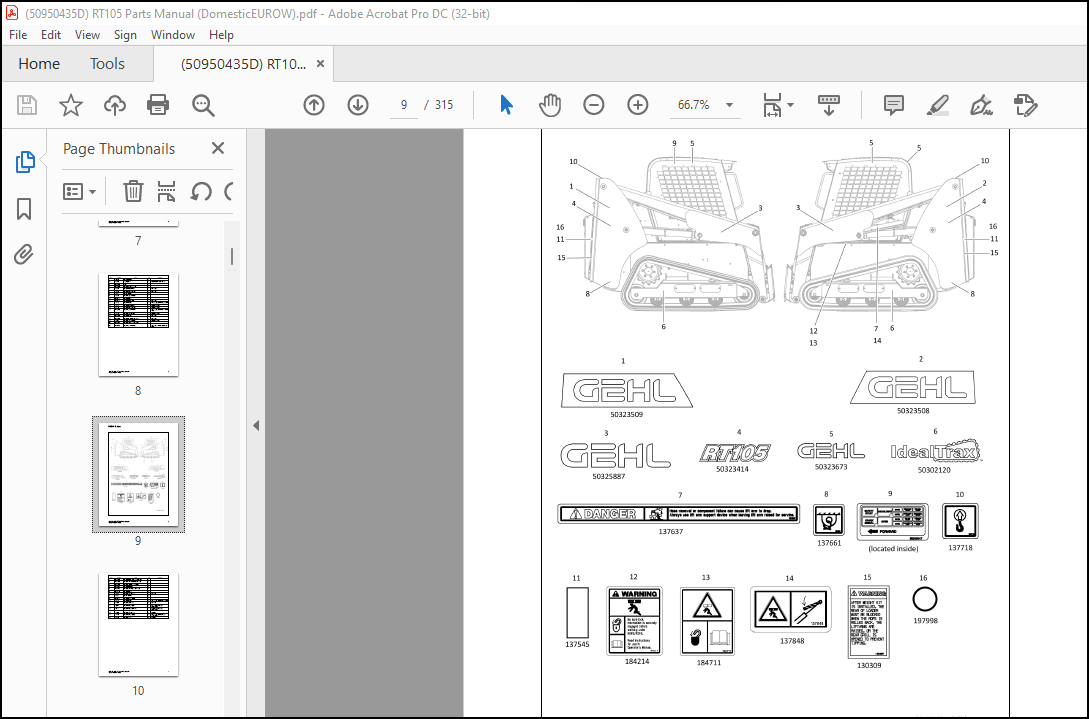Click the Edit PDF stamp icon
This screenshot has width=1089, height=719.
coord(1025,105)
